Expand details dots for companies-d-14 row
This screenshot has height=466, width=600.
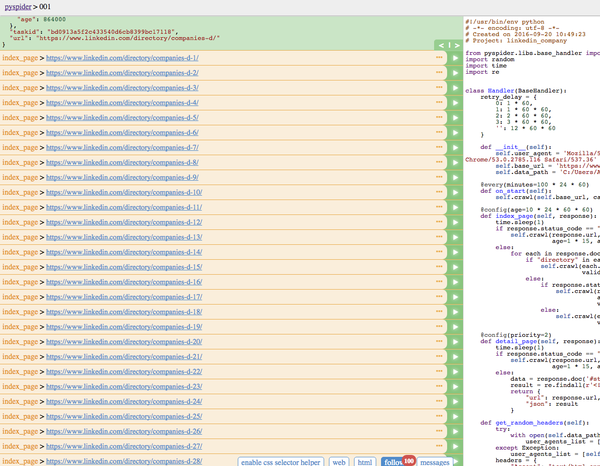coord(439,251)
